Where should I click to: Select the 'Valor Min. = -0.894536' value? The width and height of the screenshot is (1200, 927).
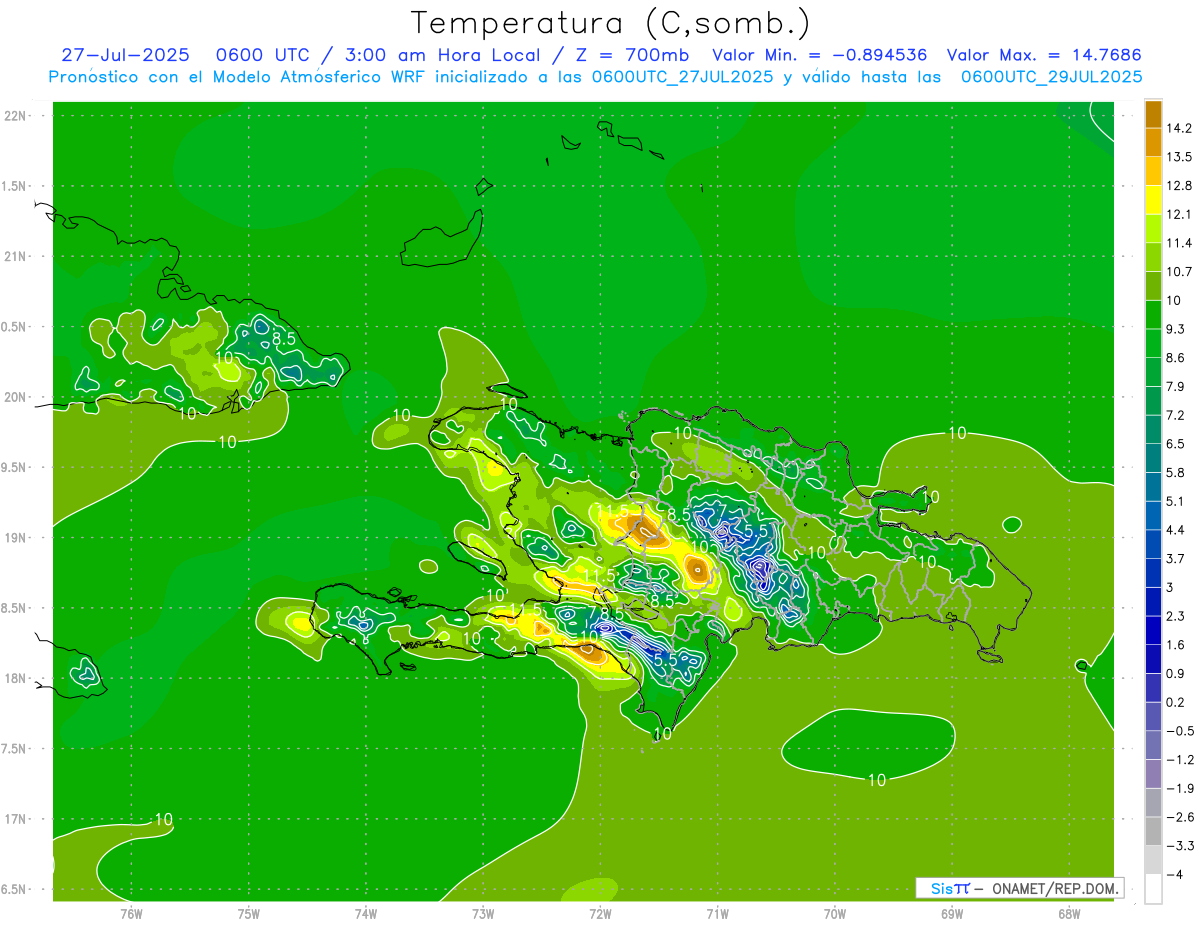(819, 55)
